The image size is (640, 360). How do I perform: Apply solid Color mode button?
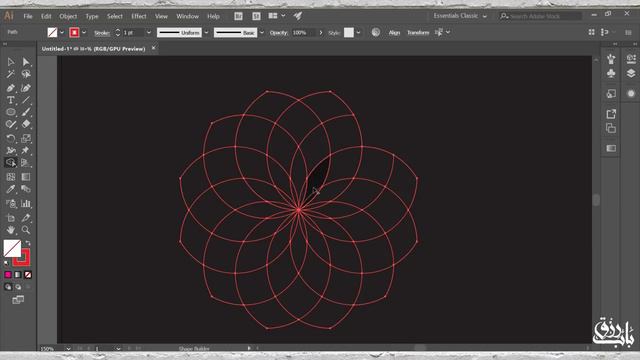[x=8, y=275]
